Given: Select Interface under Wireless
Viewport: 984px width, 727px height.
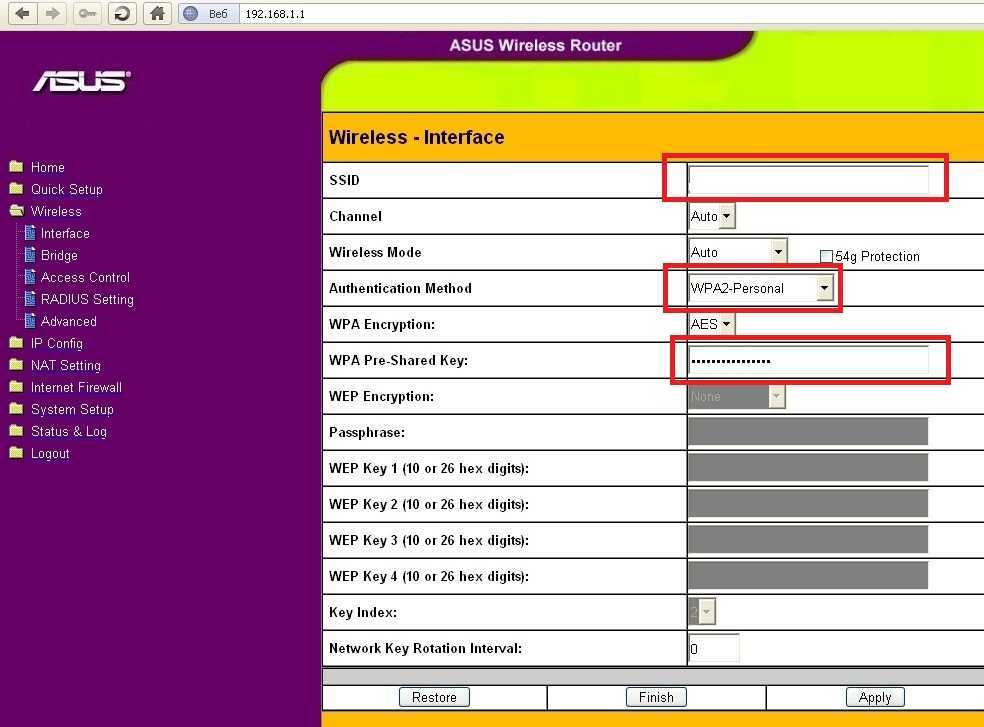Looking at the screenshot, I should [65, 234].
